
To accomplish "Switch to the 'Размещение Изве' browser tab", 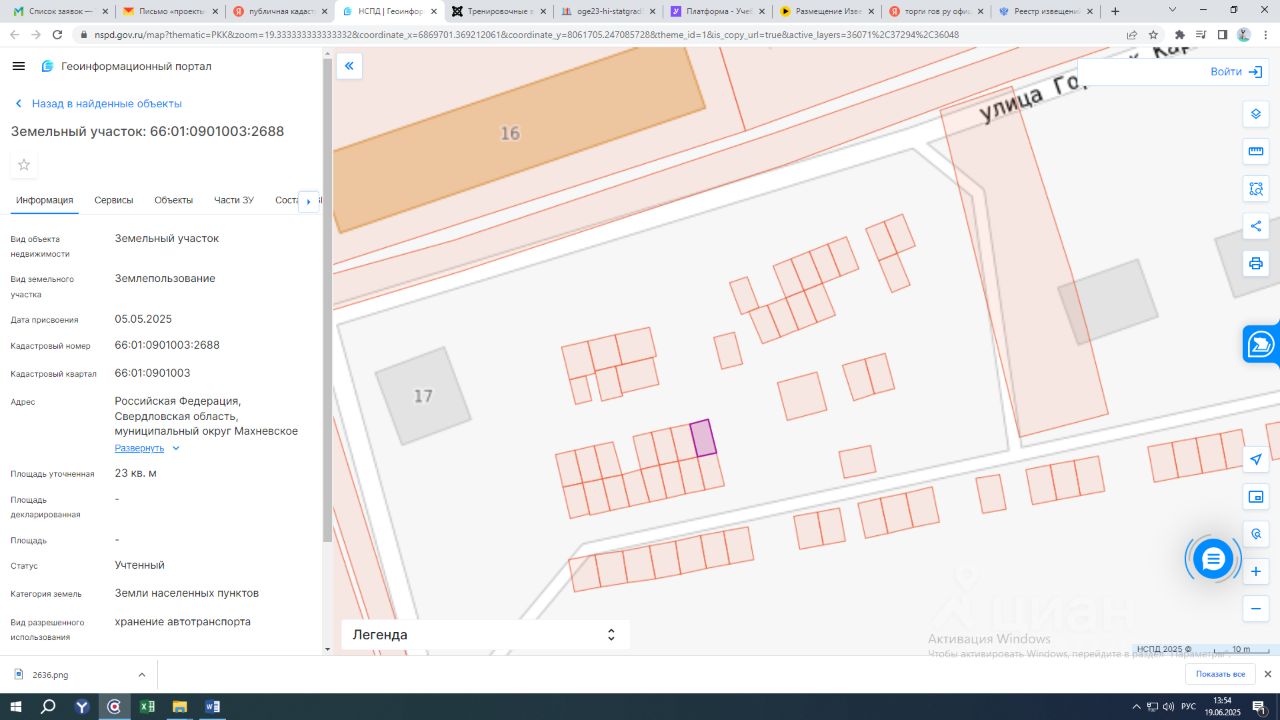I will pyautogui.click(x=828, y=11).
